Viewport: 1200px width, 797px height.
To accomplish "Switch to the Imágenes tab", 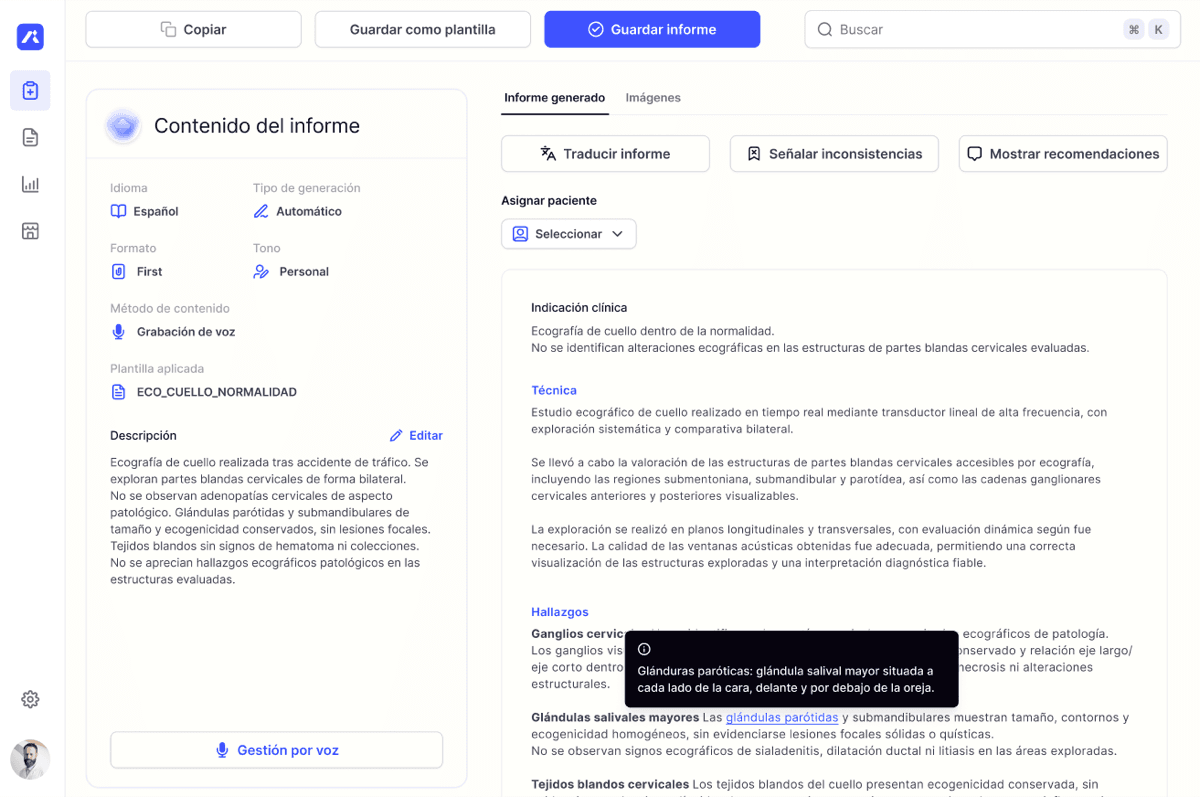I will (653, 98).
